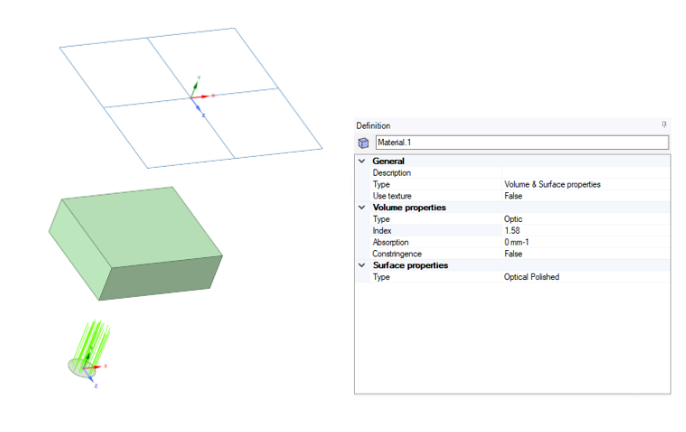Screen dimensions: 686x432
Task: Collapse the Surface properties section
Action: [x=361, y=265]
